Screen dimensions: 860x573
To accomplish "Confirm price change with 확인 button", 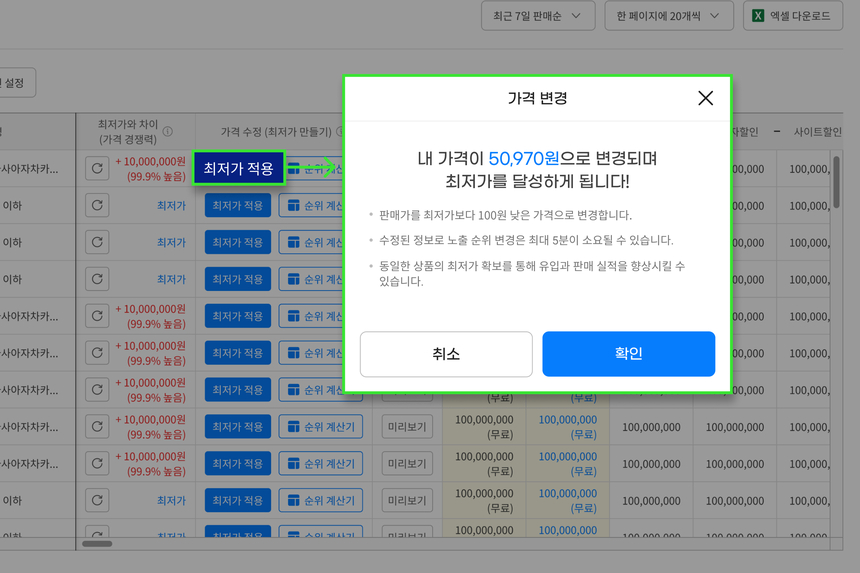I will 629,354.
